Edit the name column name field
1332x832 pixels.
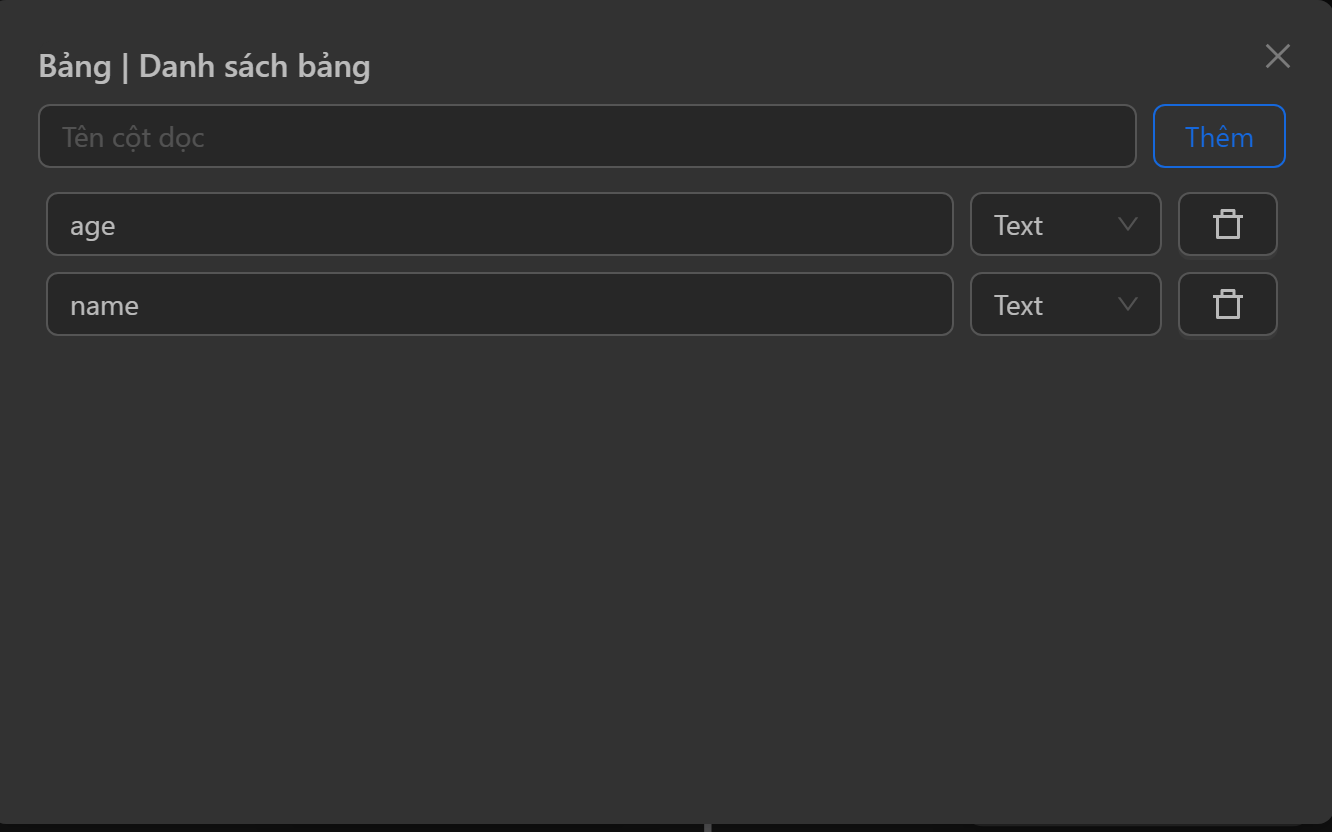point(499,305)
